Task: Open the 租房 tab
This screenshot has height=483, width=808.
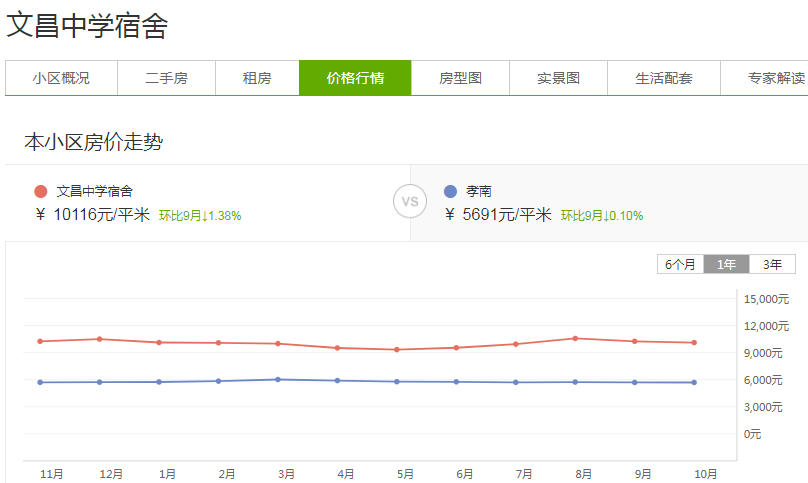Action: click(x=257, y=78)
